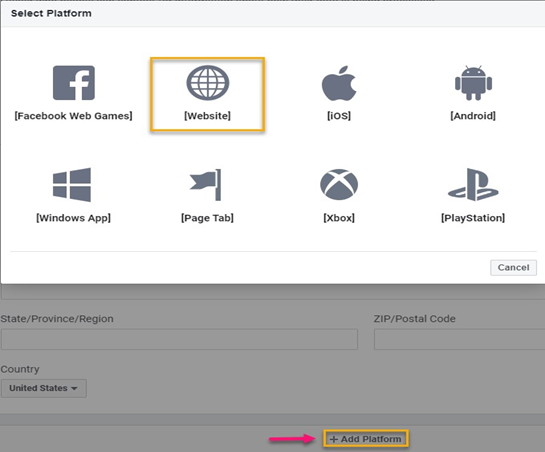Click the [Facebook Web Games] label

coord(73,116)
